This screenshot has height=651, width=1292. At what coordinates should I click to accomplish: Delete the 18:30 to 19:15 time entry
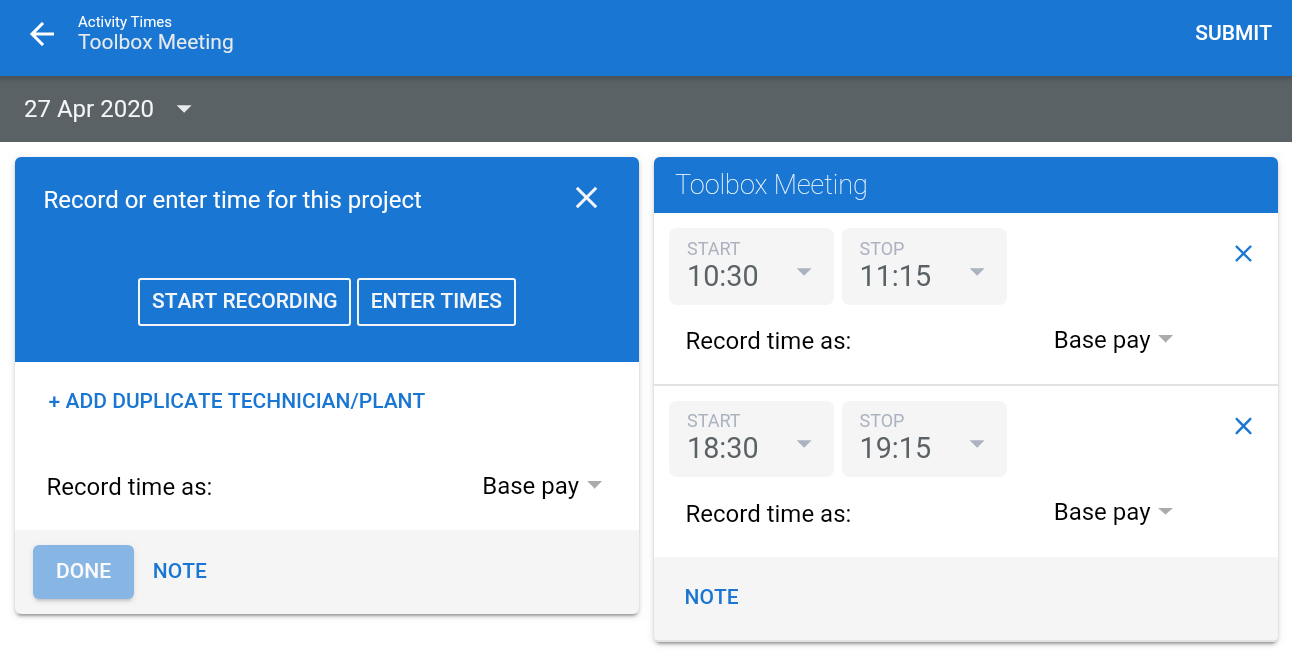(x=1243, y=426)
